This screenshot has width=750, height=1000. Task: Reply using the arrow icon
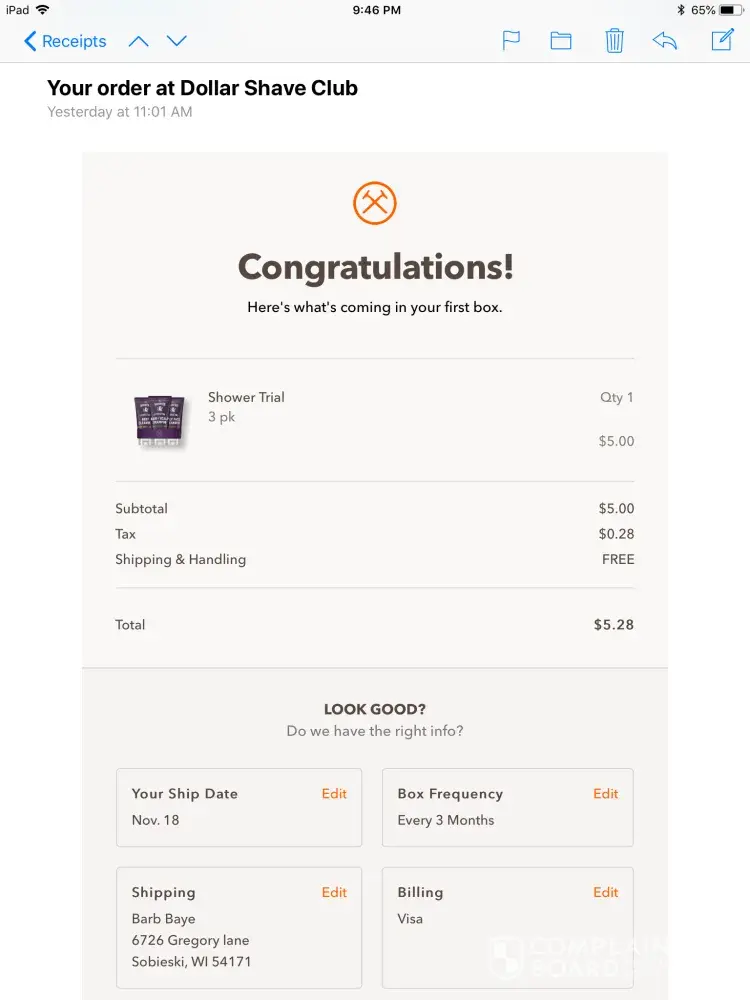click(x=665, y=41)
